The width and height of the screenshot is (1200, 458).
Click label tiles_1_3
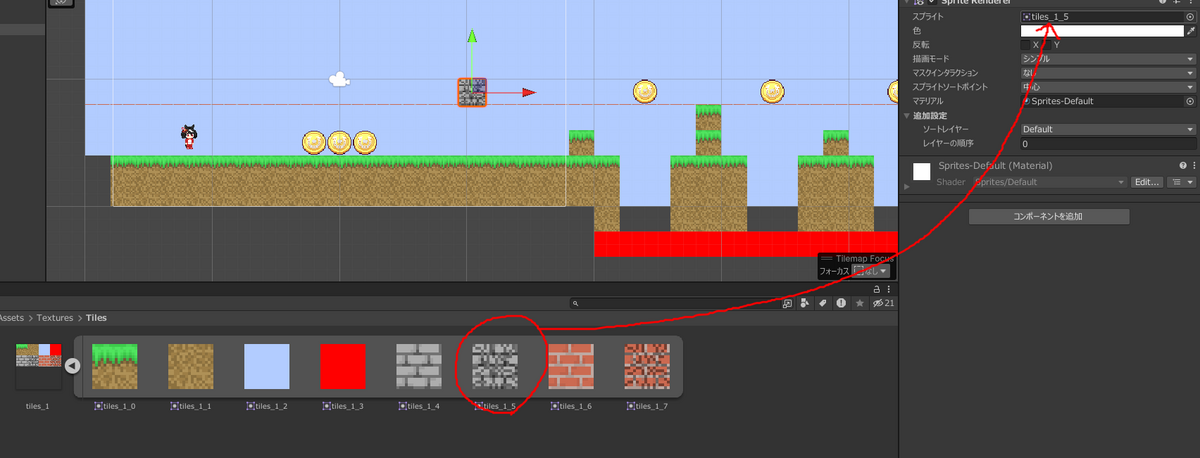[343, 406]
